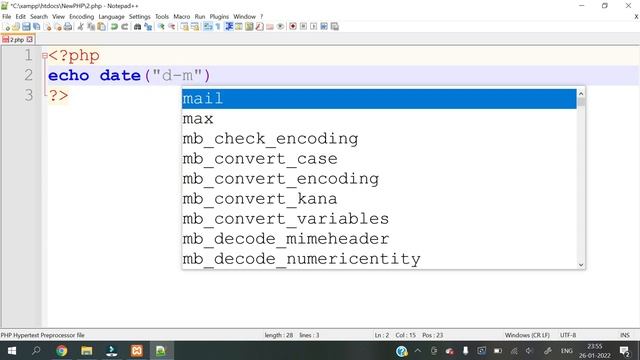Click Save Current Recorded Macro icon

point(335,27)
